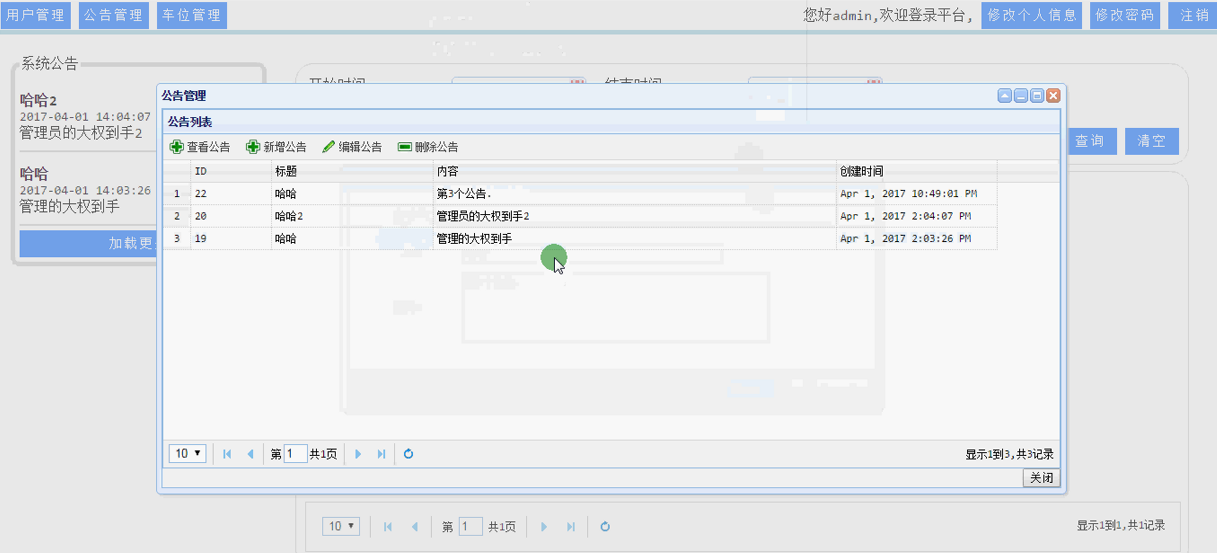Click the green plus icon of 新增公告
This screenshot has height=553, width=1217.
pyautogui.click(x=253, y=147)
